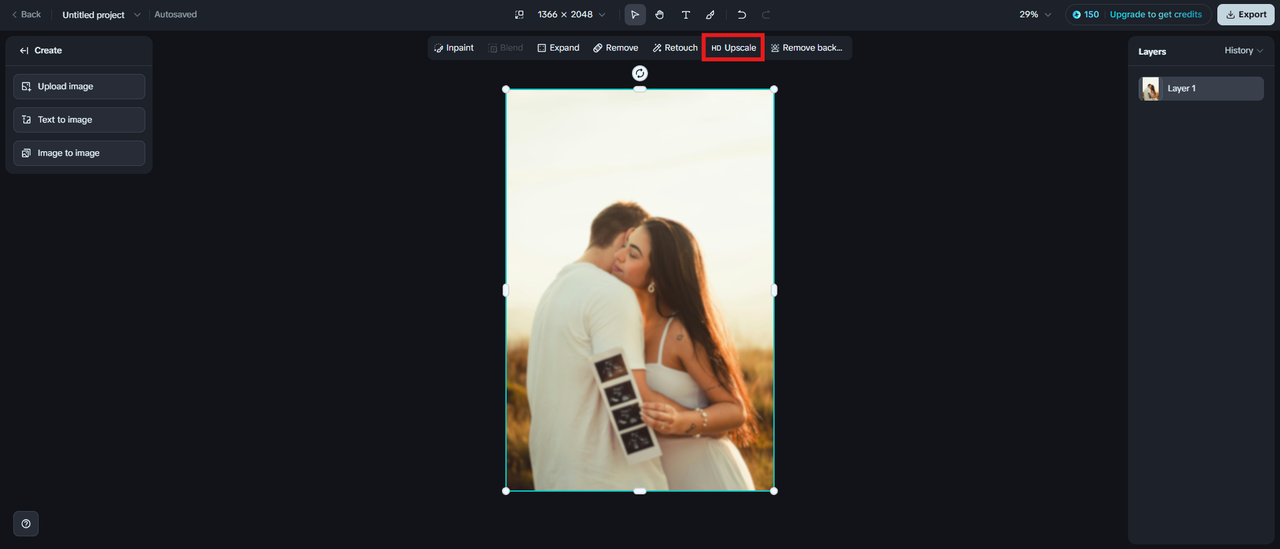This screenshot has height=549, width=1280.
Task: Choose the Retouch tool
Action: 675,48
